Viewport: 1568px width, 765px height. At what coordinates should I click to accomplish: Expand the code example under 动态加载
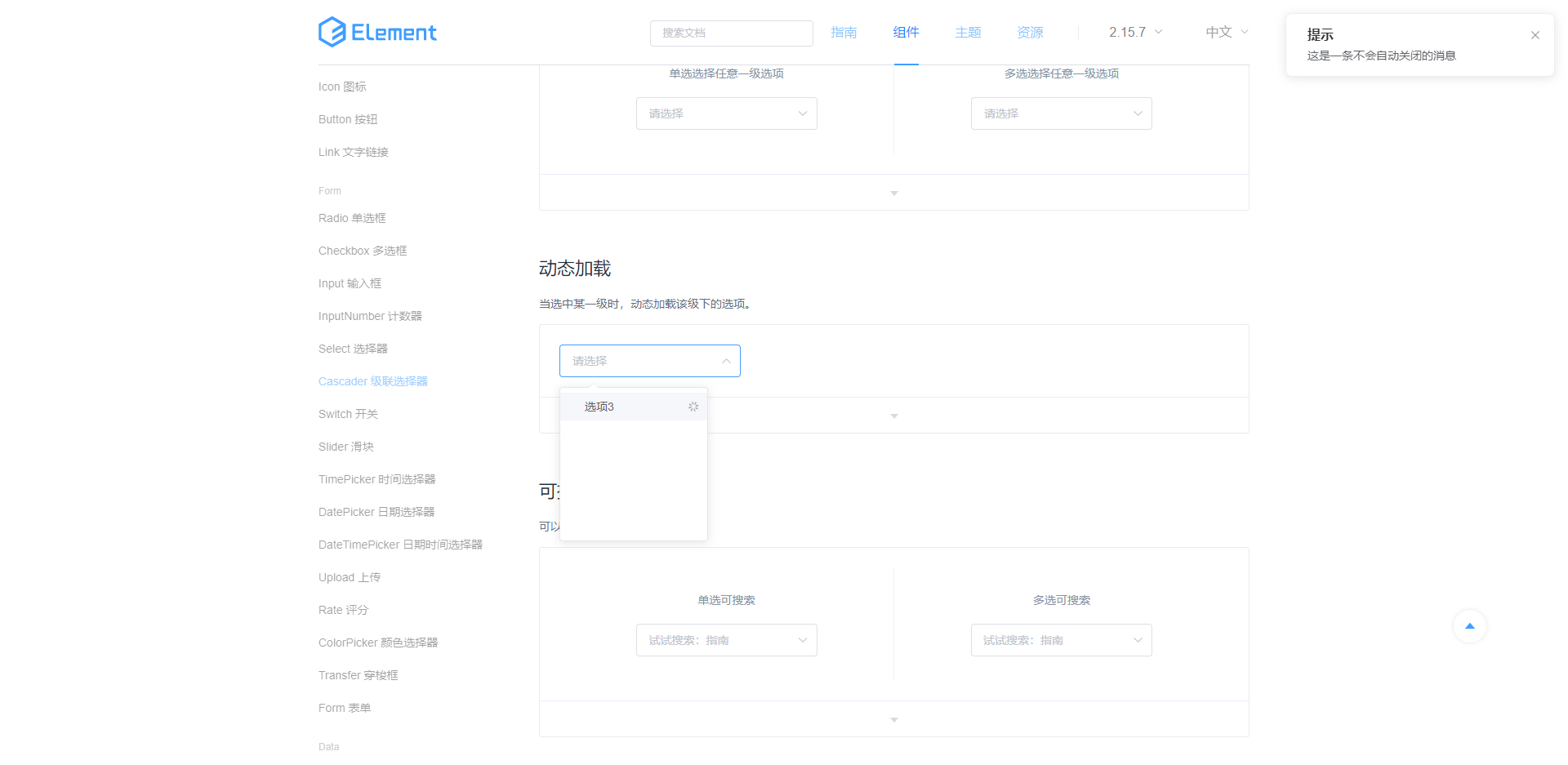pos(893,415)
